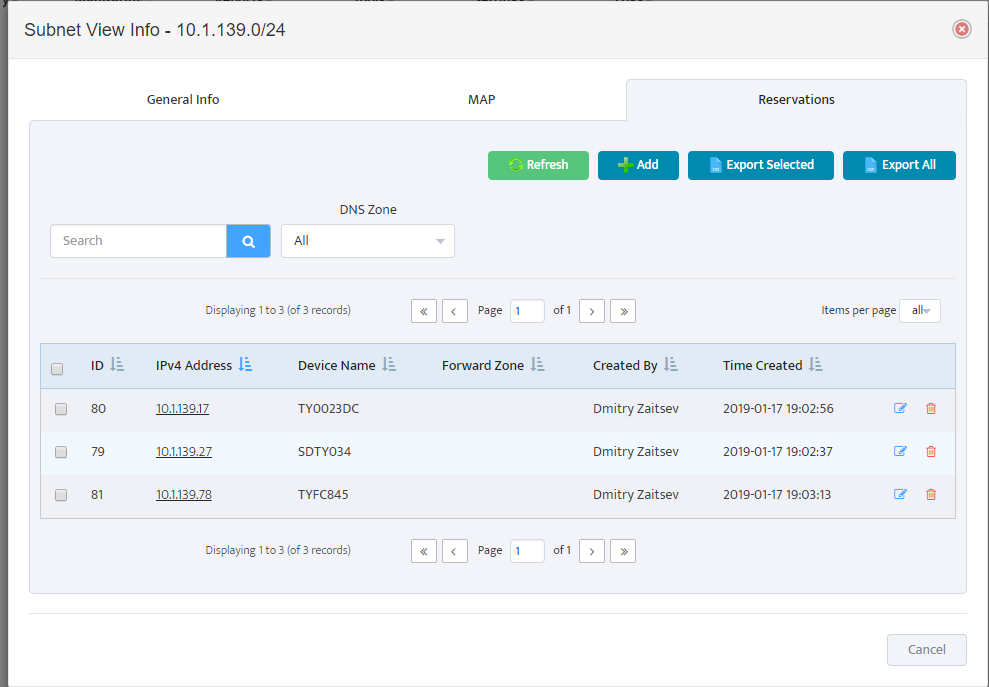
Task: Go to last page in top pagination
Action: tap(623, 311)
